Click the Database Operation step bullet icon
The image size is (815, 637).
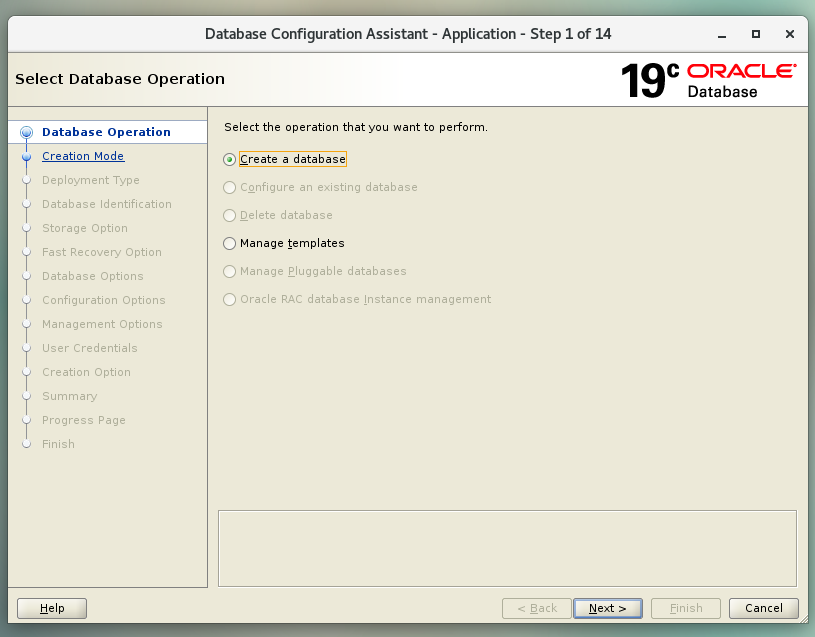[27, 132]
